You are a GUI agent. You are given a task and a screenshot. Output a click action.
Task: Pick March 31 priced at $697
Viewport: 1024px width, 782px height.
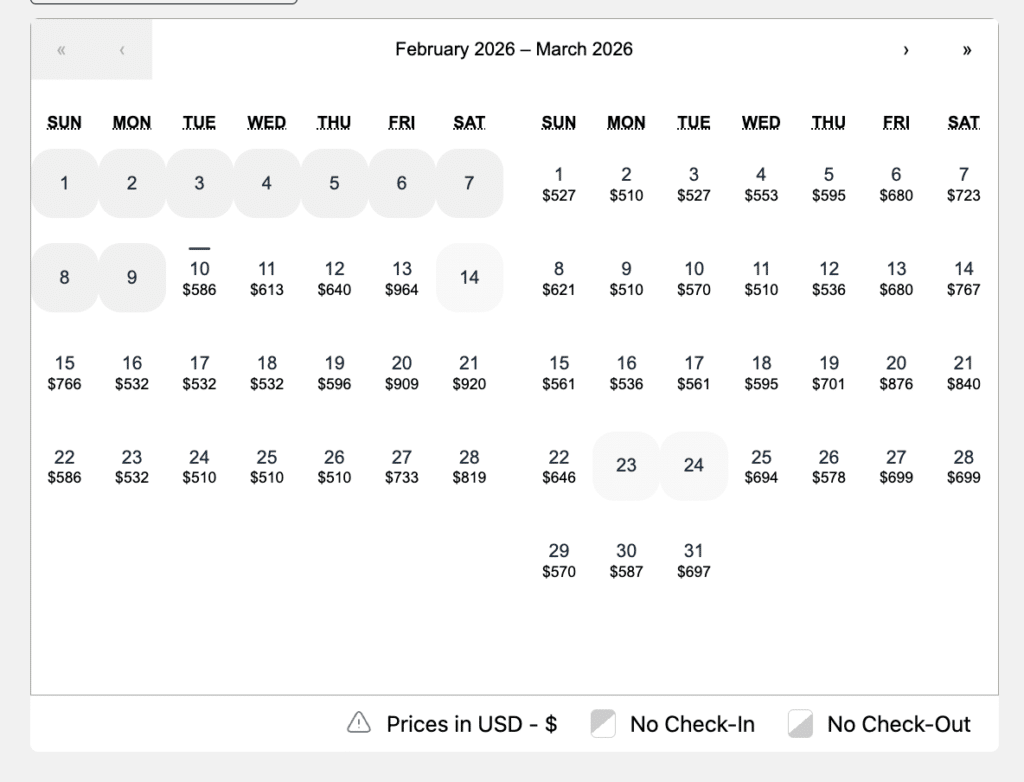(693, 560)
